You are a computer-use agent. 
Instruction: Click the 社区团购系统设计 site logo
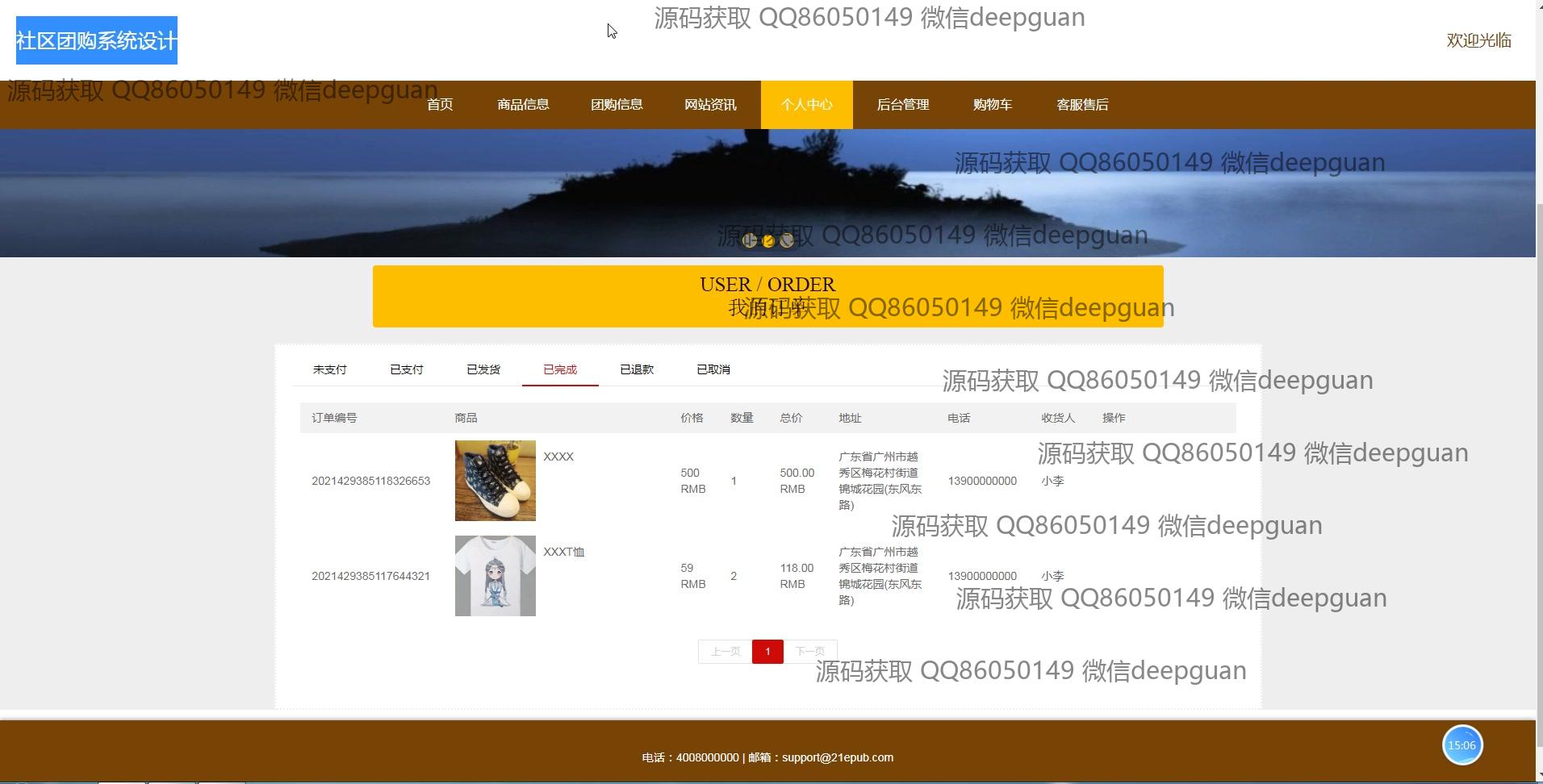point(97,40)
